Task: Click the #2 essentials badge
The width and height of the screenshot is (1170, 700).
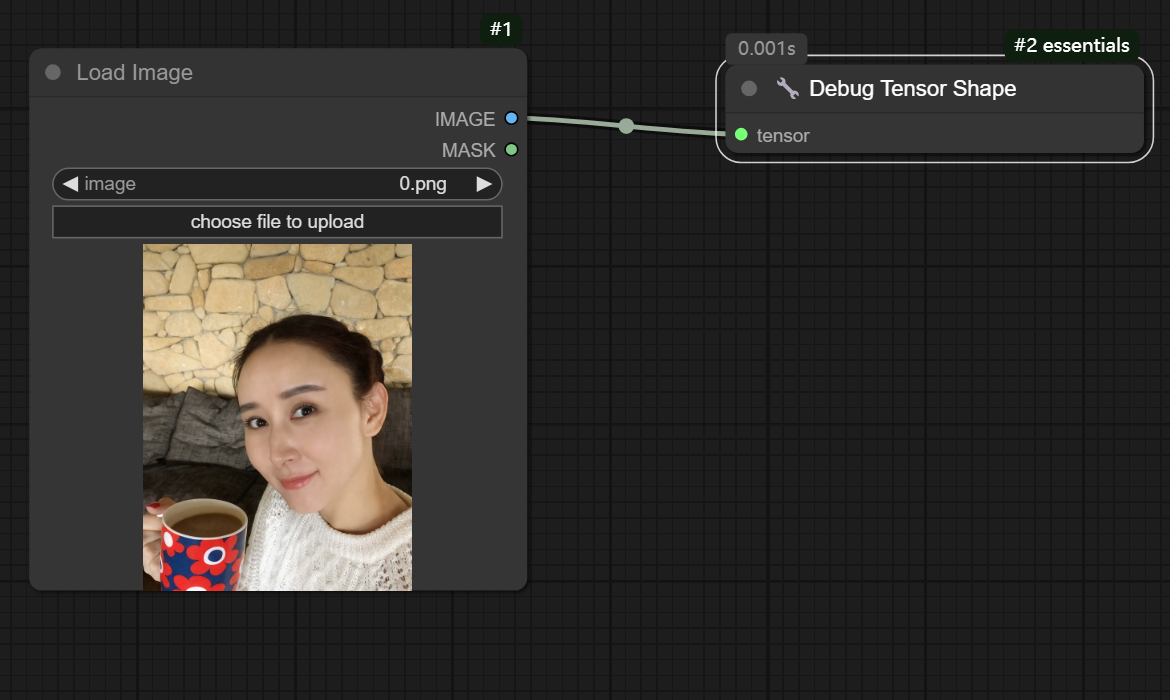Action: (x=1071, y=45)
